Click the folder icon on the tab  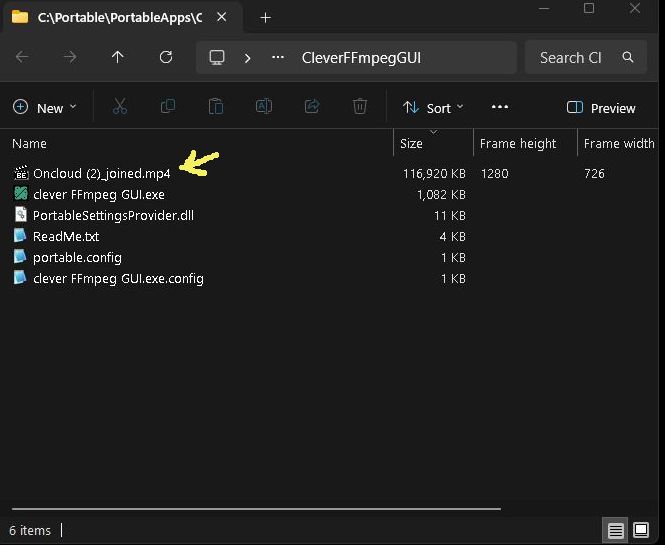[20, 17]
